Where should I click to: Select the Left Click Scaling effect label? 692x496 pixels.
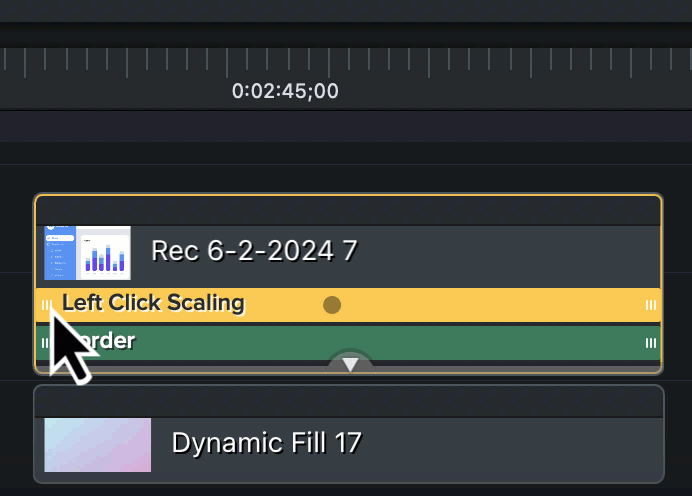pos(153,303)
